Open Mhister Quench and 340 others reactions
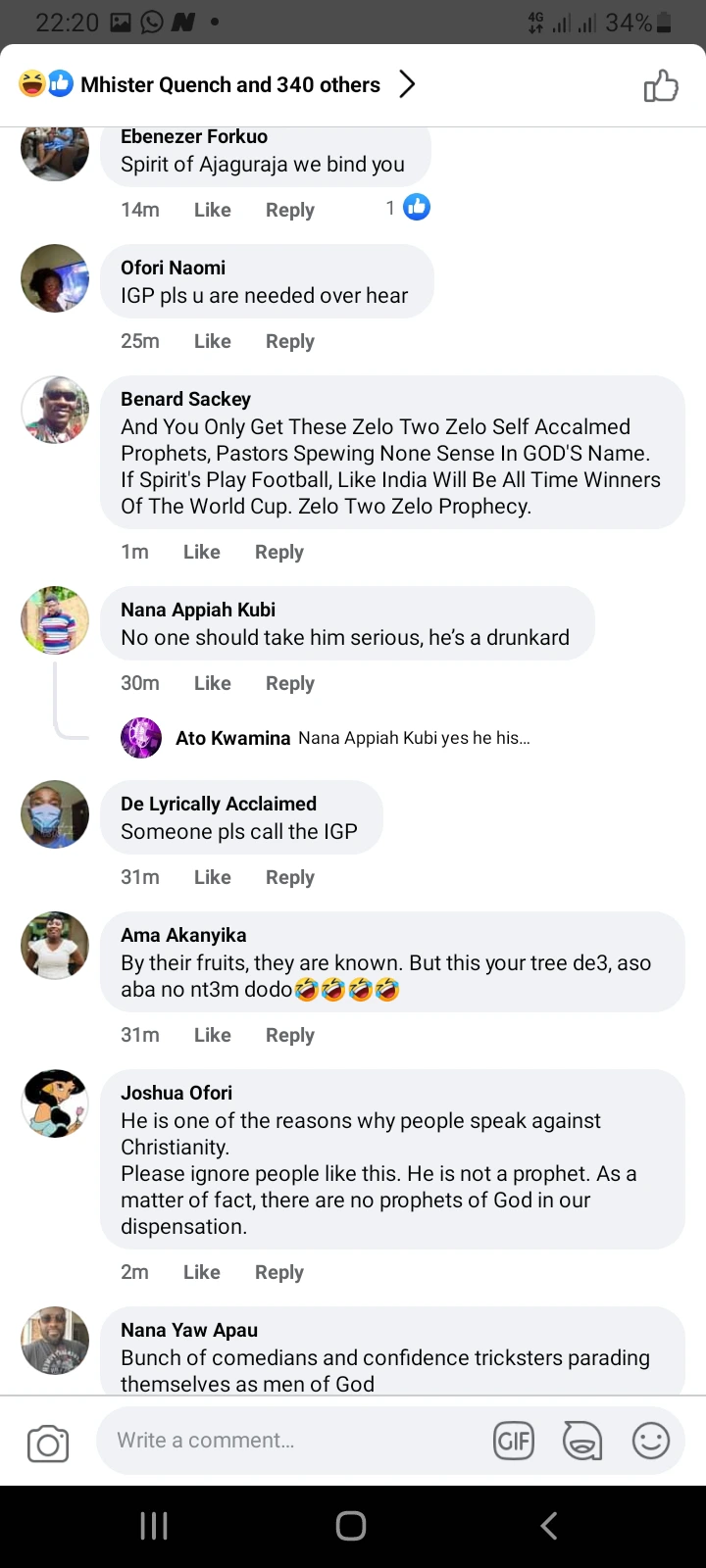 point(229,85)
